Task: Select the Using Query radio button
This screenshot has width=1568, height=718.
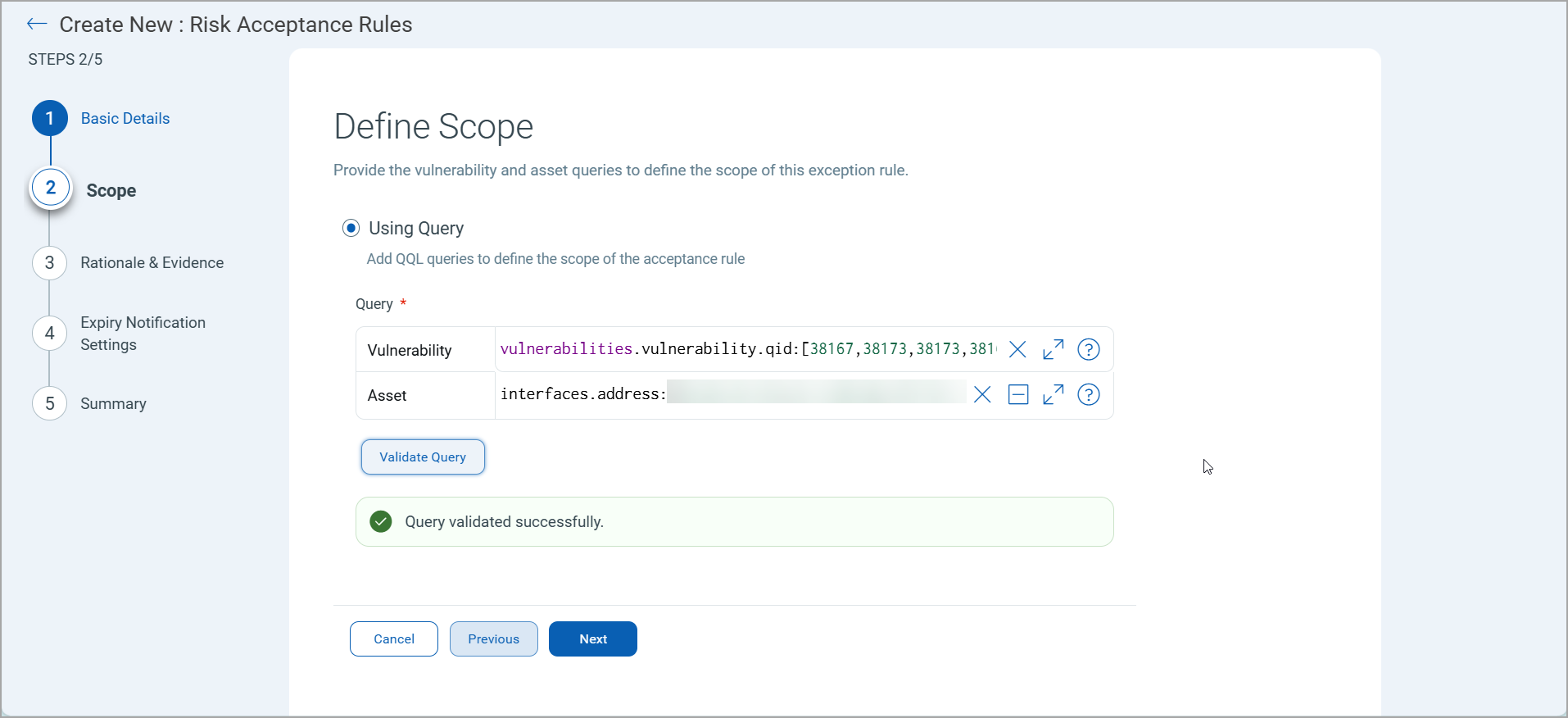Action: coord(351,228)
